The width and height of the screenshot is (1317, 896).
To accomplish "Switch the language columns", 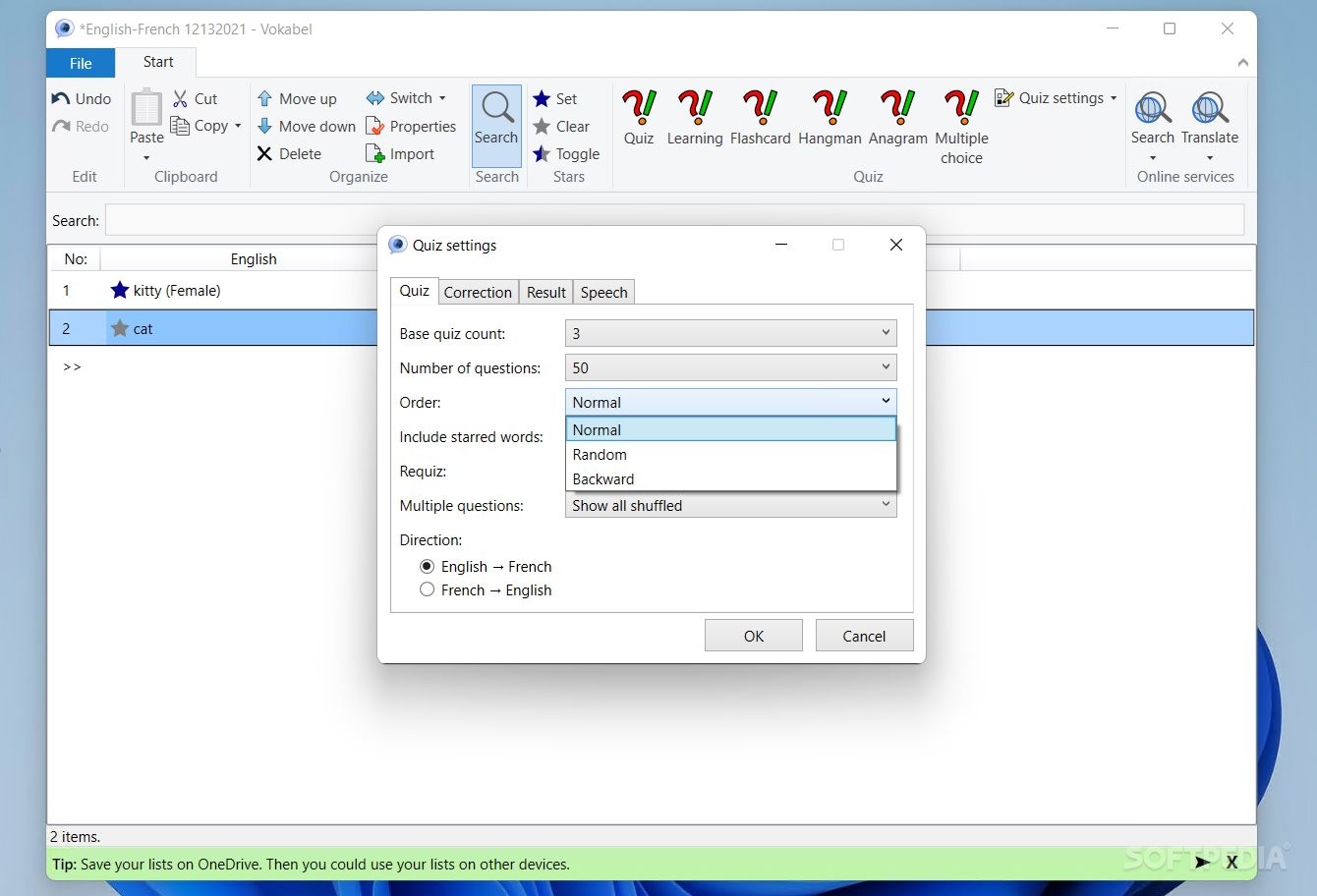I will coord(400,98).
